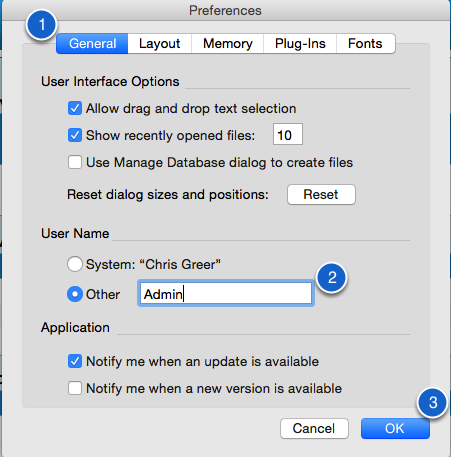The image size is (451, 457).
Task: Click the Reset dialog sizes button
Action: click(x=321, y=194)
